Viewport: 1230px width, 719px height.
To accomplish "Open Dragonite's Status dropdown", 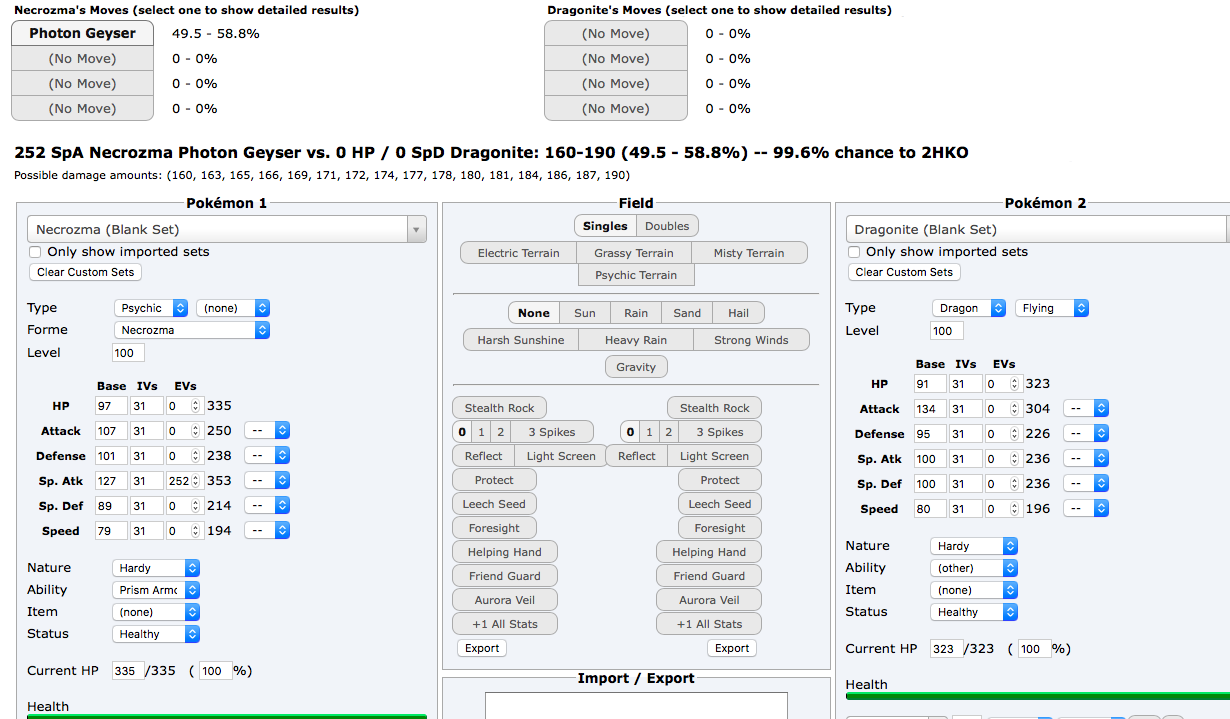I will point(974,612).
